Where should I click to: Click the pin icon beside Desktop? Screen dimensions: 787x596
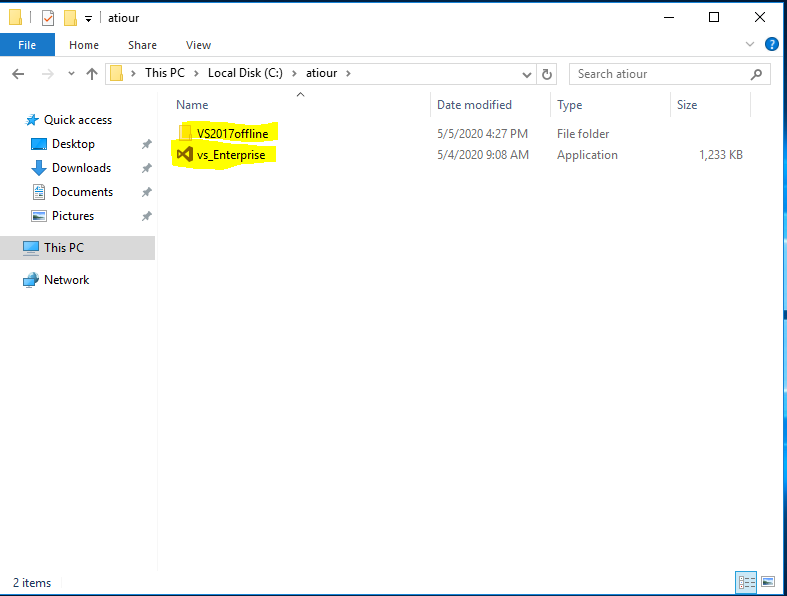click(146, 144)
